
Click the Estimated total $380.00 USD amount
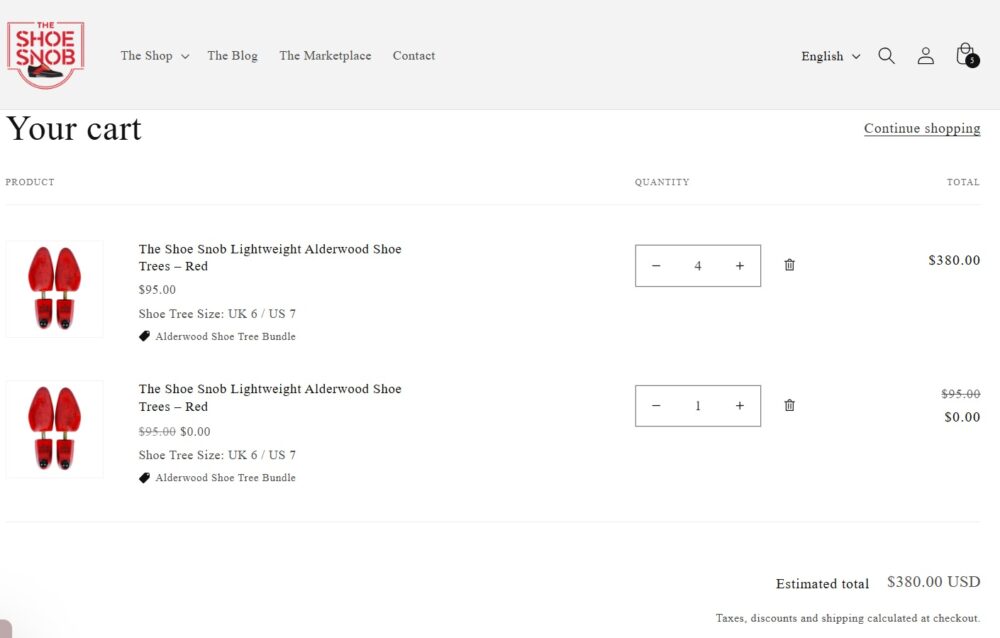pyautogui.click(x=934, y=582)
